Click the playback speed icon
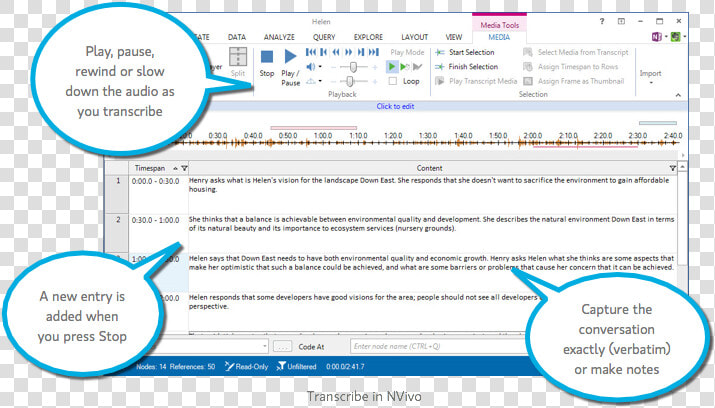Viewport: 715px width, 408px height. (311, 81)
